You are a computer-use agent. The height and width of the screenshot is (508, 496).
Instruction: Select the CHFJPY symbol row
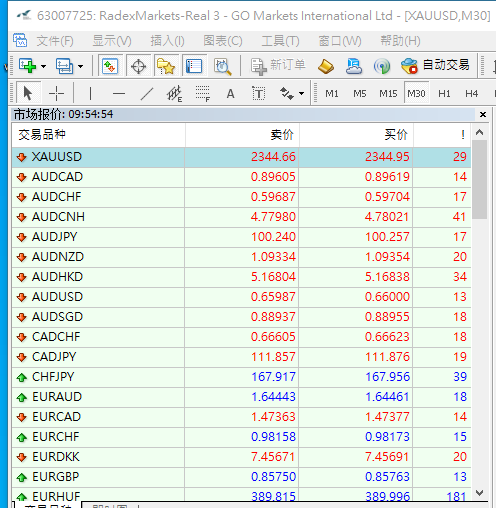coord(241,377)
